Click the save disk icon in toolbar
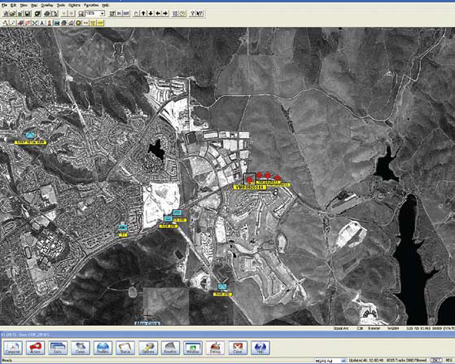 (x=28, y=13)
